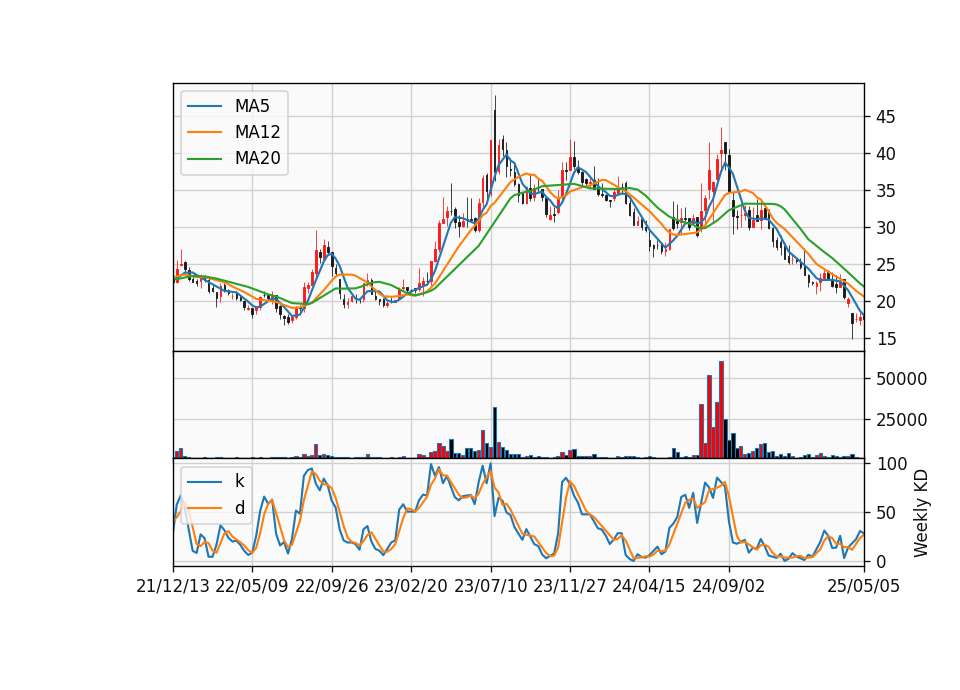
Task: Click the k legend label
Action: click(x=239, y=481)
